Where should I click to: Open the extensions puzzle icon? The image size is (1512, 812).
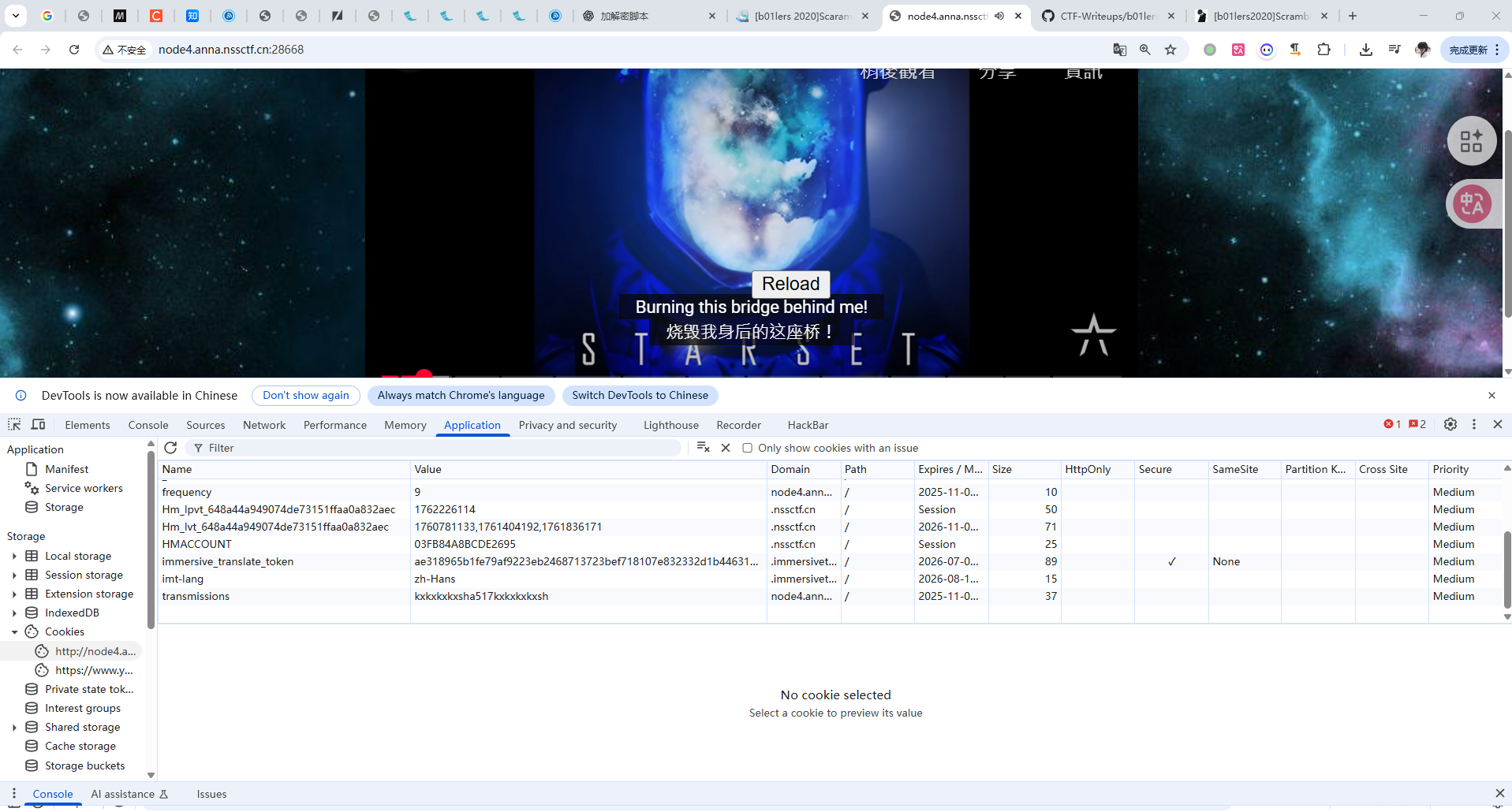1323,50
